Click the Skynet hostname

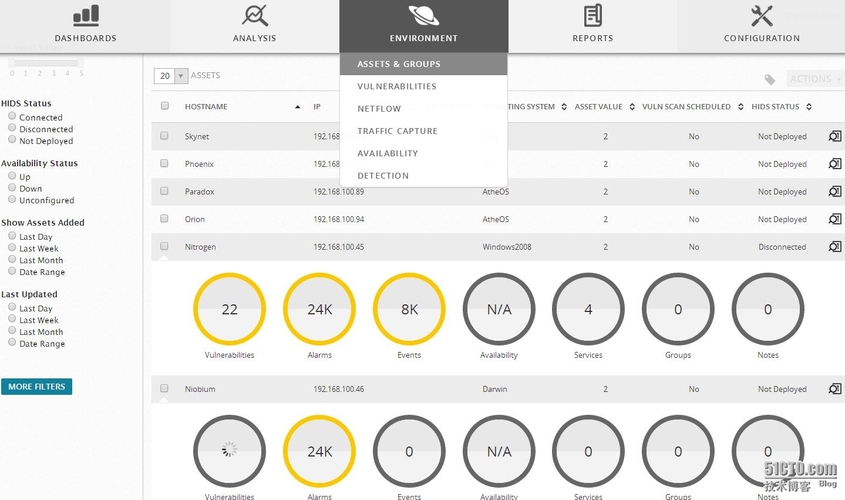click(x=197, y=136)
